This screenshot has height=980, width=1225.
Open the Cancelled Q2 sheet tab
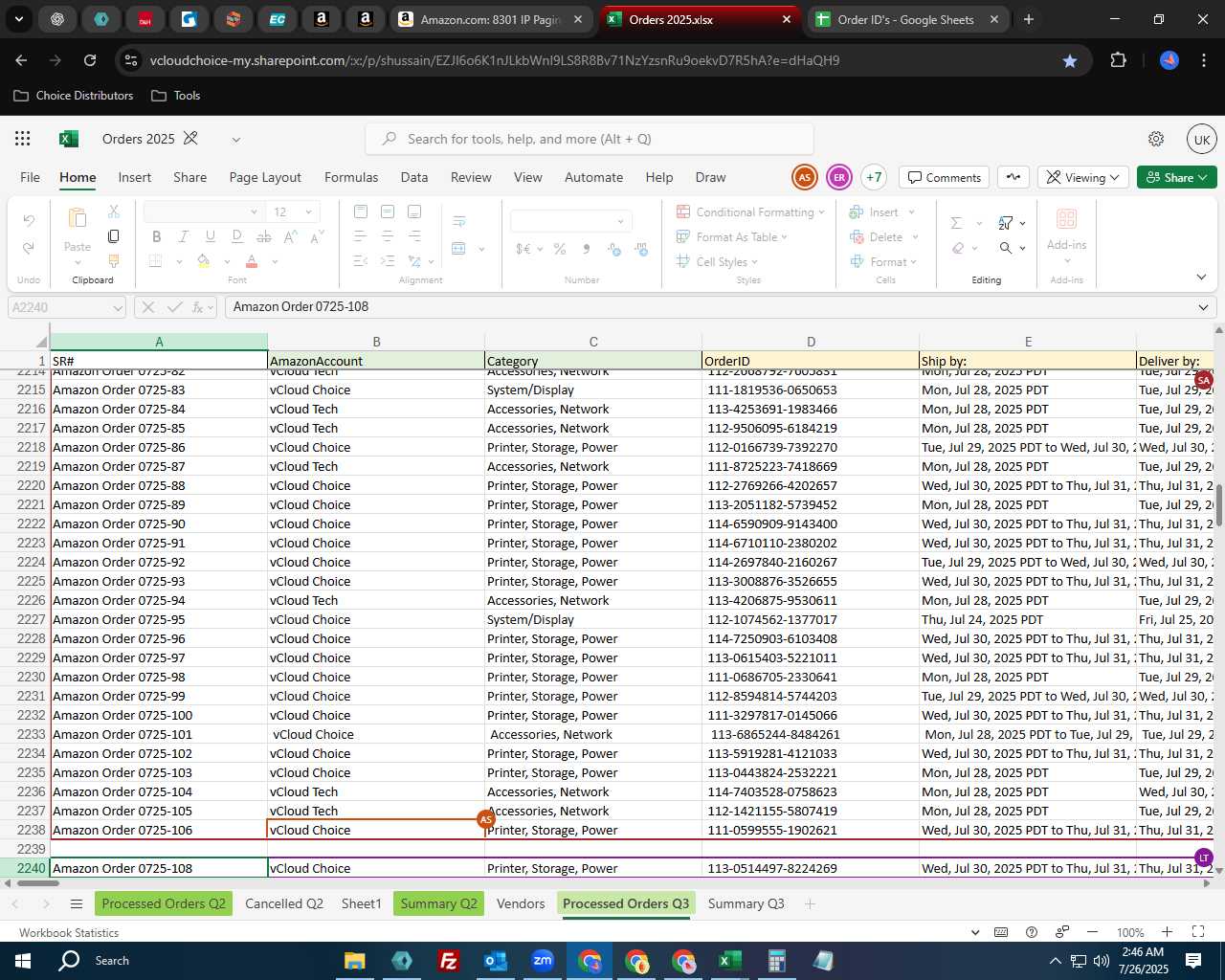click(284, 903)
